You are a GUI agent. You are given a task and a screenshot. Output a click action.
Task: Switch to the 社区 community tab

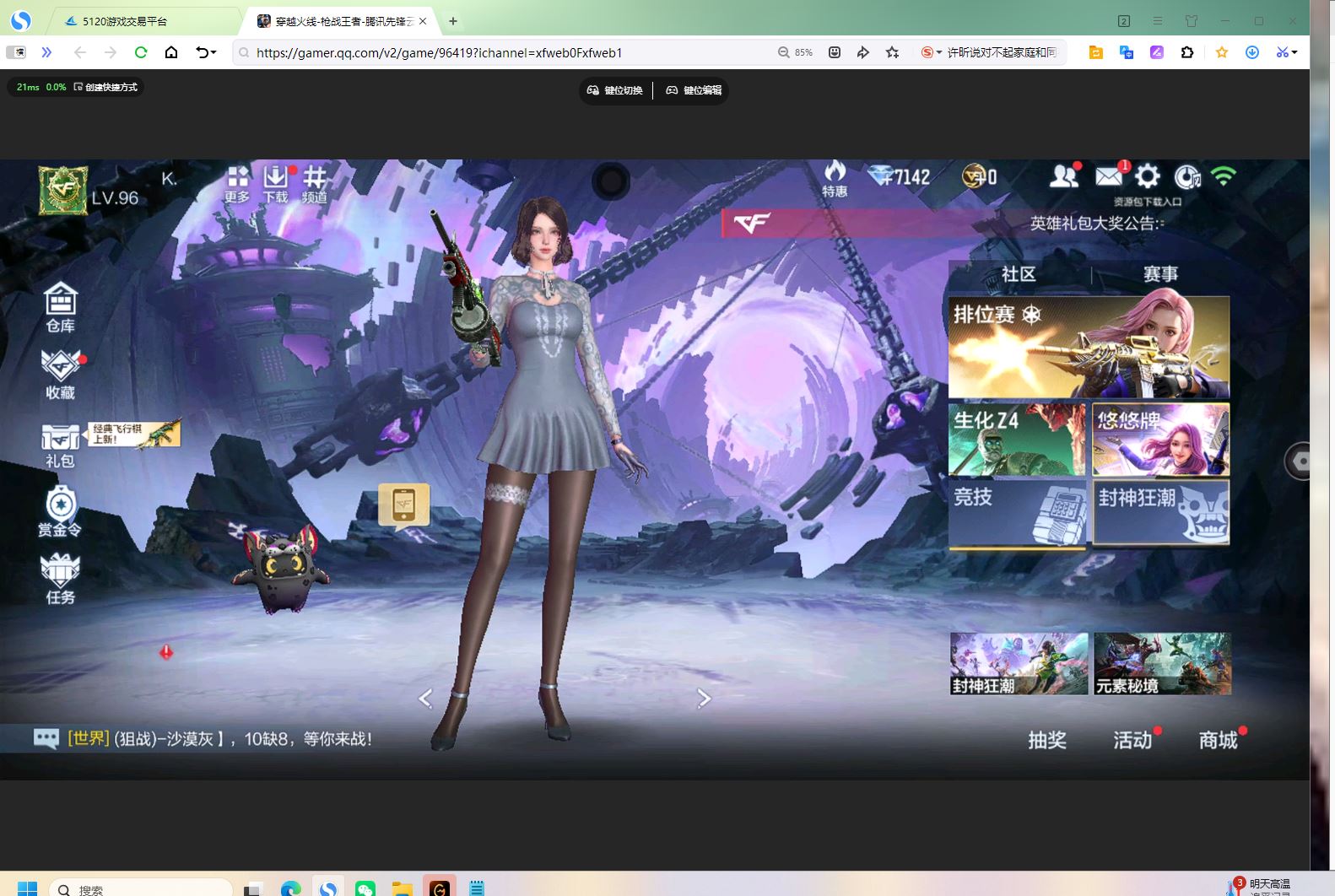coord(1019,274)
